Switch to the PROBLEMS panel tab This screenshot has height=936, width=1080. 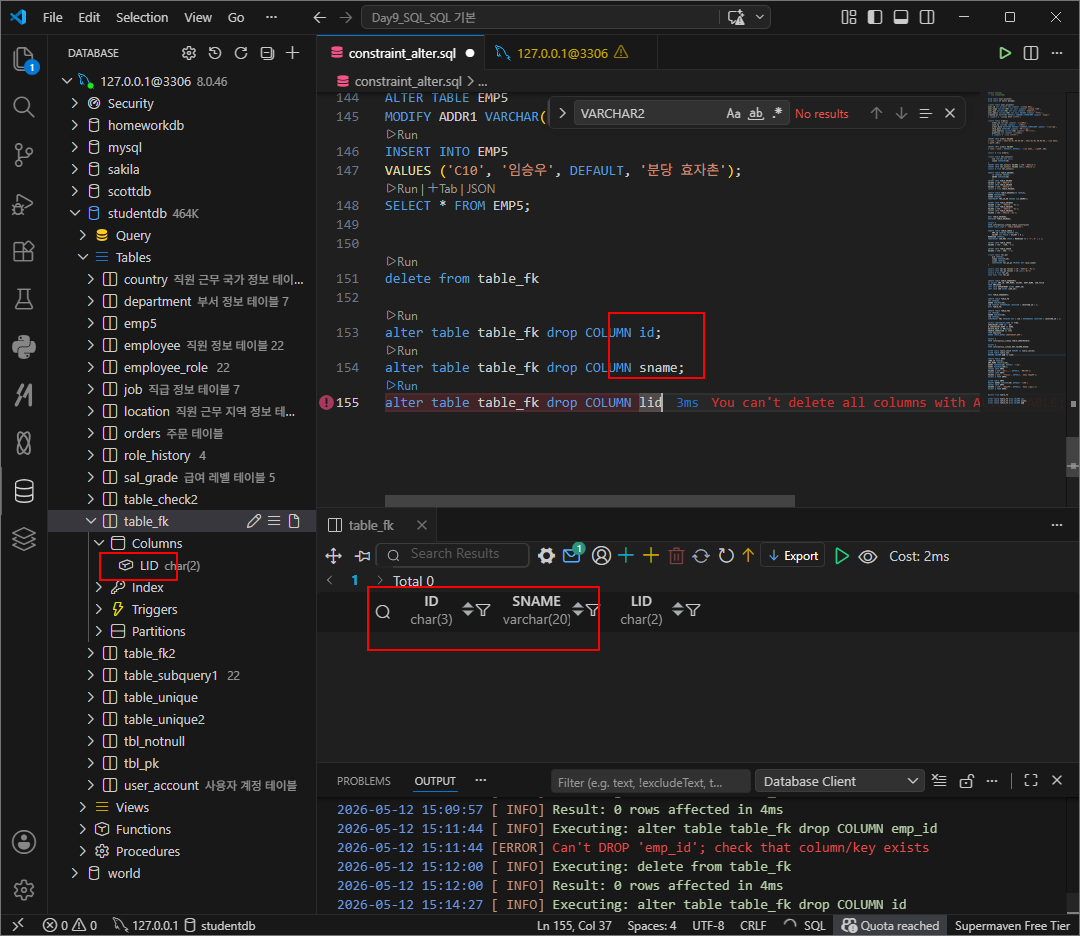tap(364, 781)
